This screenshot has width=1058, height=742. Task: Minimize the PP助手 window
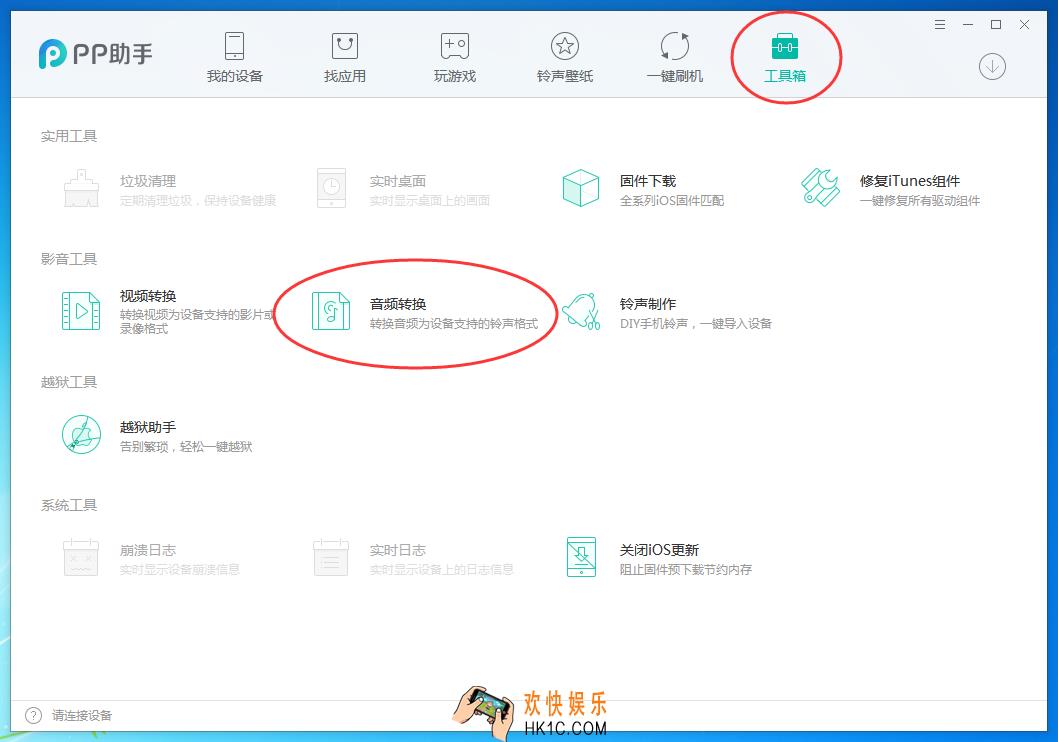968,24
